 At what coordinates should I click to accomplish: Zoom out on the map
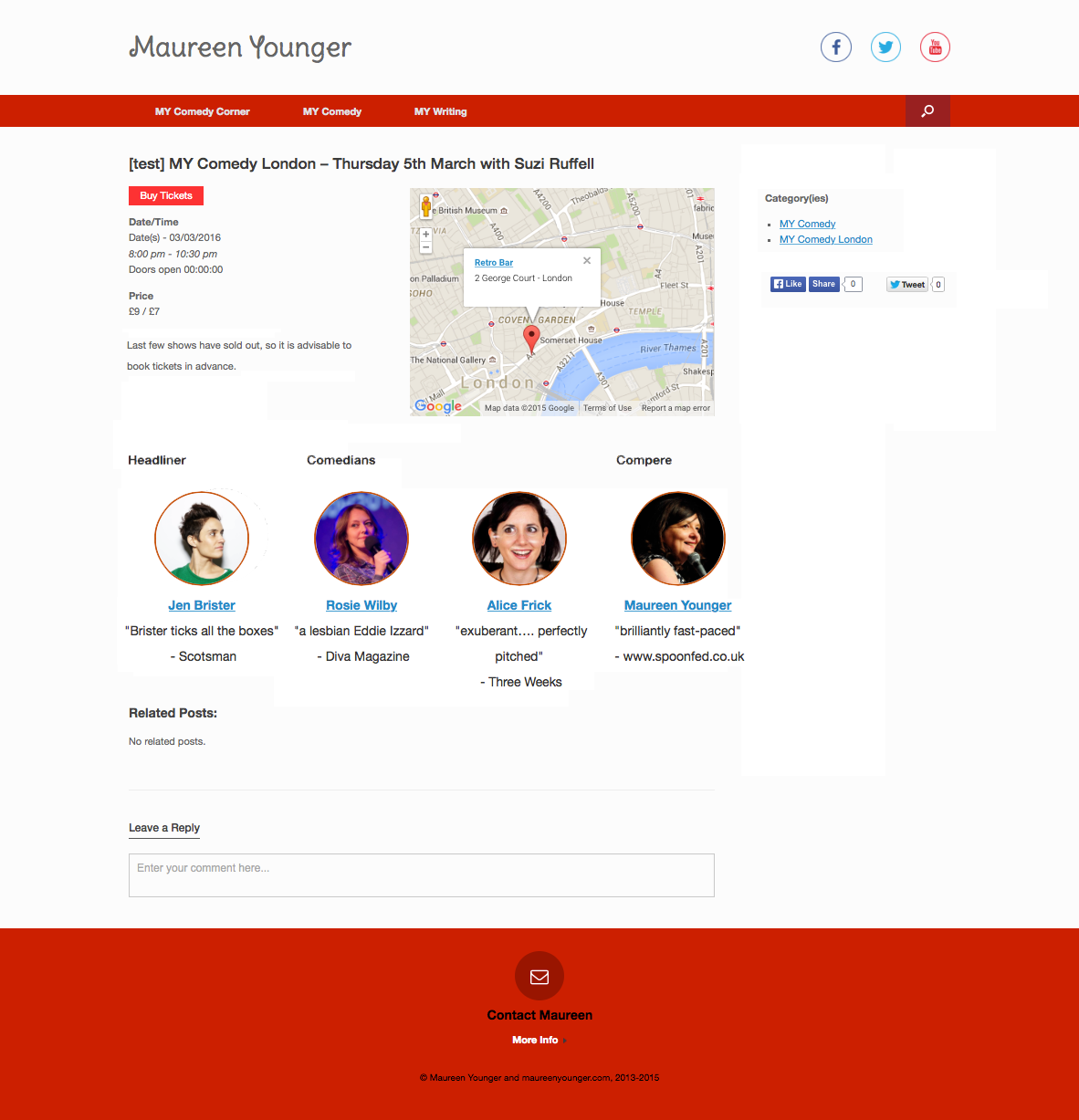[x=425, y=247]
